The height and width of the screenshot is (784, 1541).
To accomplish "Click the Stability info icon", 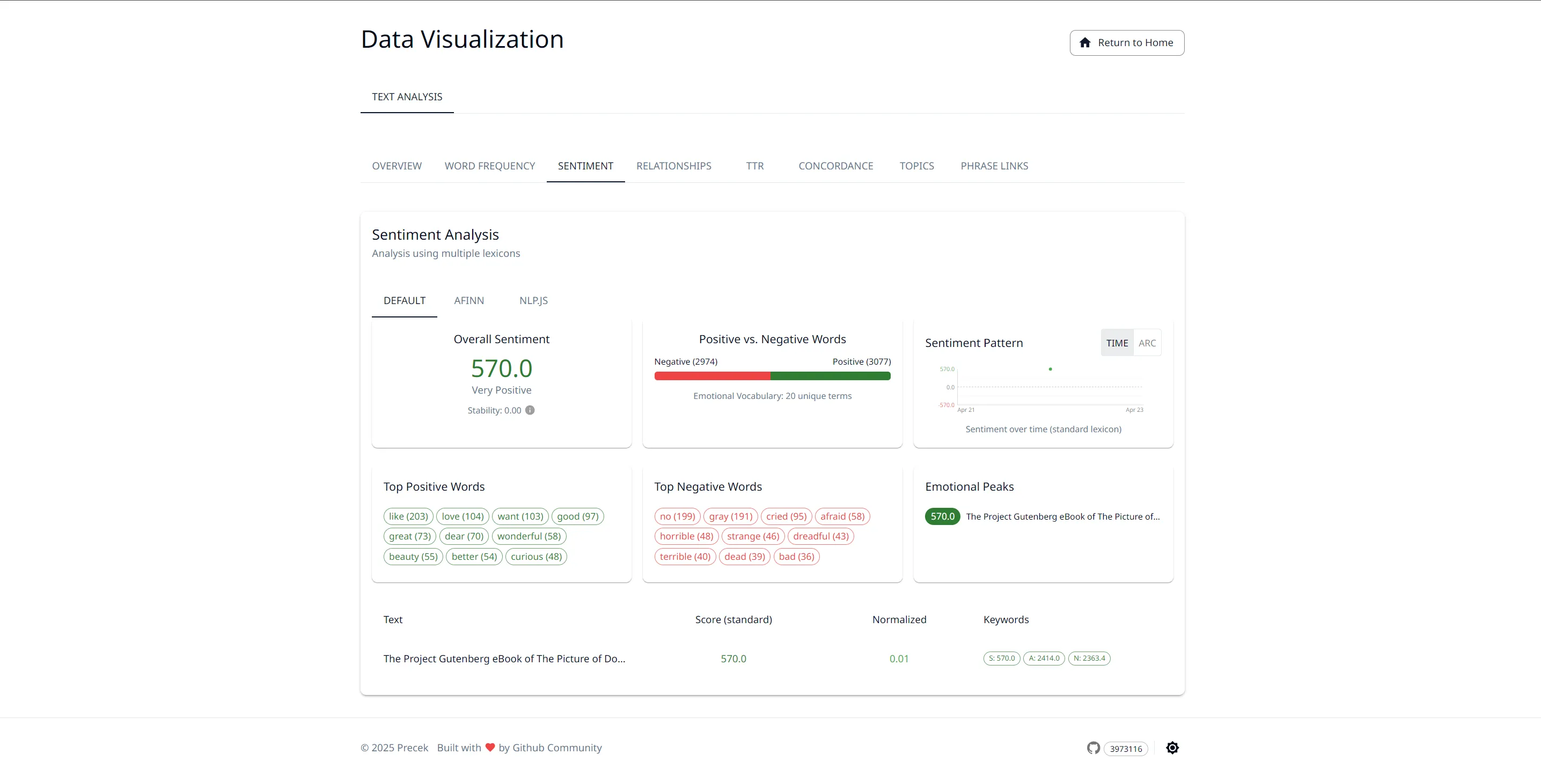I will (530, 410).
